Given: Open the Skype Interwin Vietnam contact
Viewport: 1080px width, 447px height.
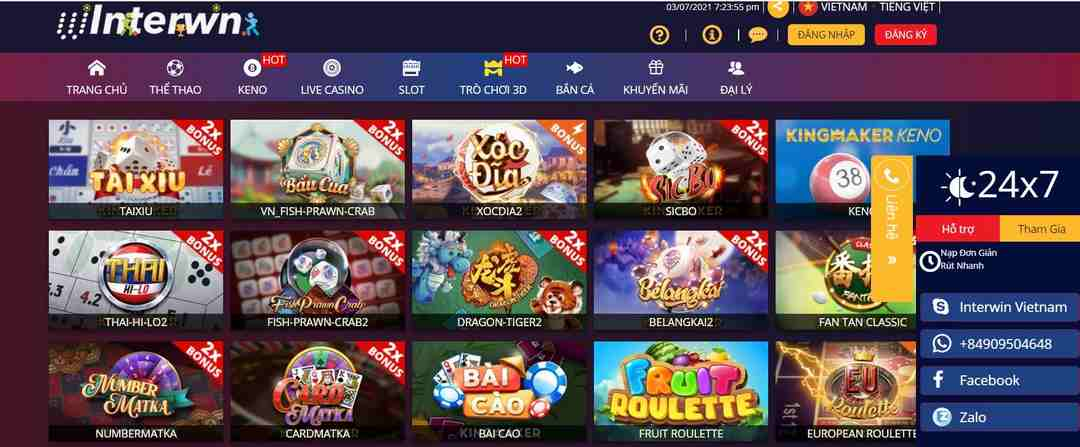Looking at the screenshot, I should click(x=999, y=307).
